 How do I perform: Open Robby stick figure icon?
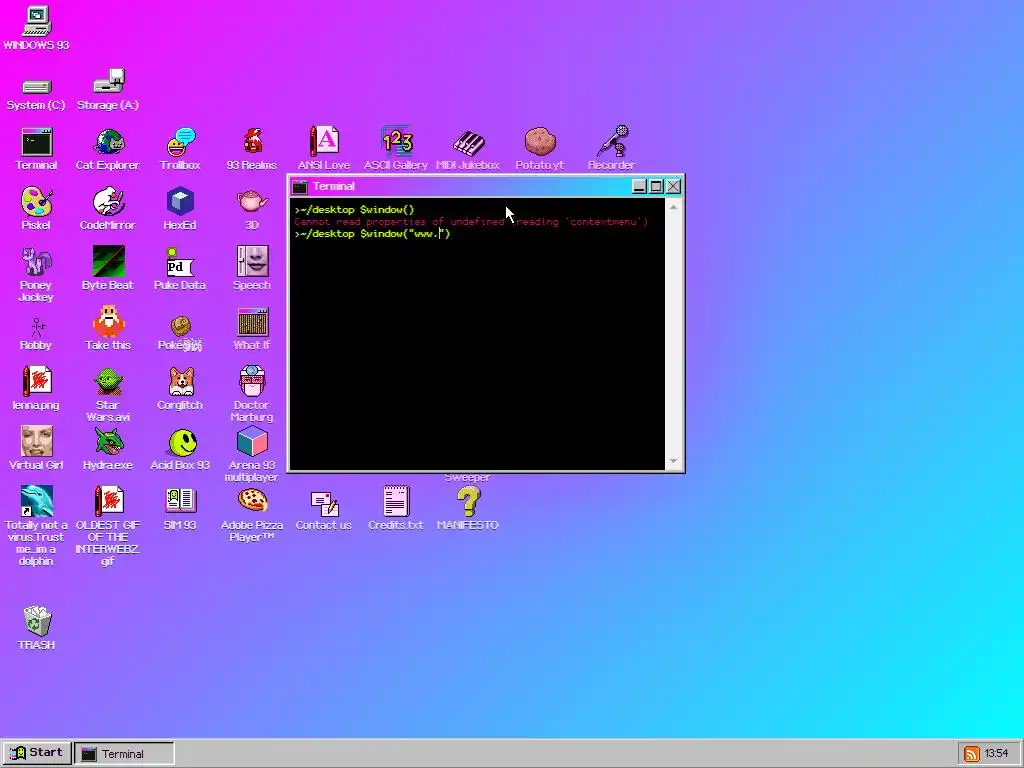coord(36,334)
